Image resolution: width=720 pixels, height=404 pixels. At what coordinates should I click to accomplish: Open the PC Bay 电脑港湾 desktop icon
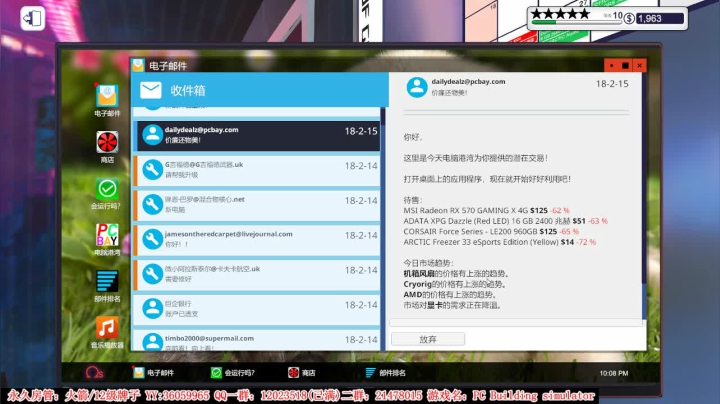coord(107,240)
